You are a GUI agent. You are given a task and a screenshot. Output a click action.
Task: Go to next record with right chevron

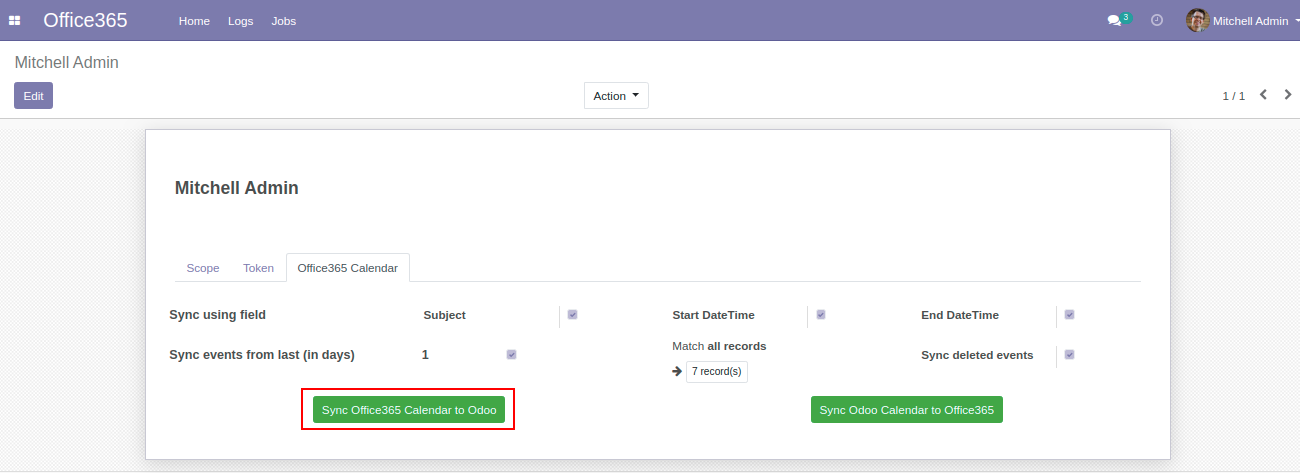click(1288, 95)
